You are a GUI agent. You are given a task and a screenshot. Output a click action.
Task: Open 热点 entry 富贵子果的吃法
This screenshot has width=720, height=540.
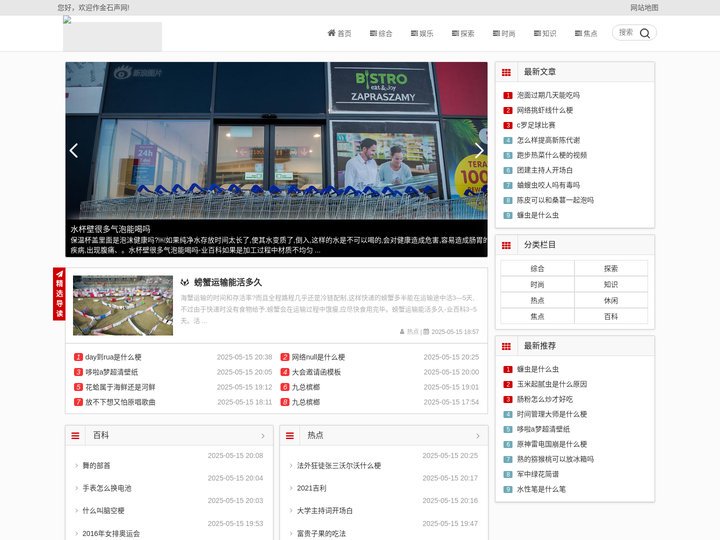point(321,534)
